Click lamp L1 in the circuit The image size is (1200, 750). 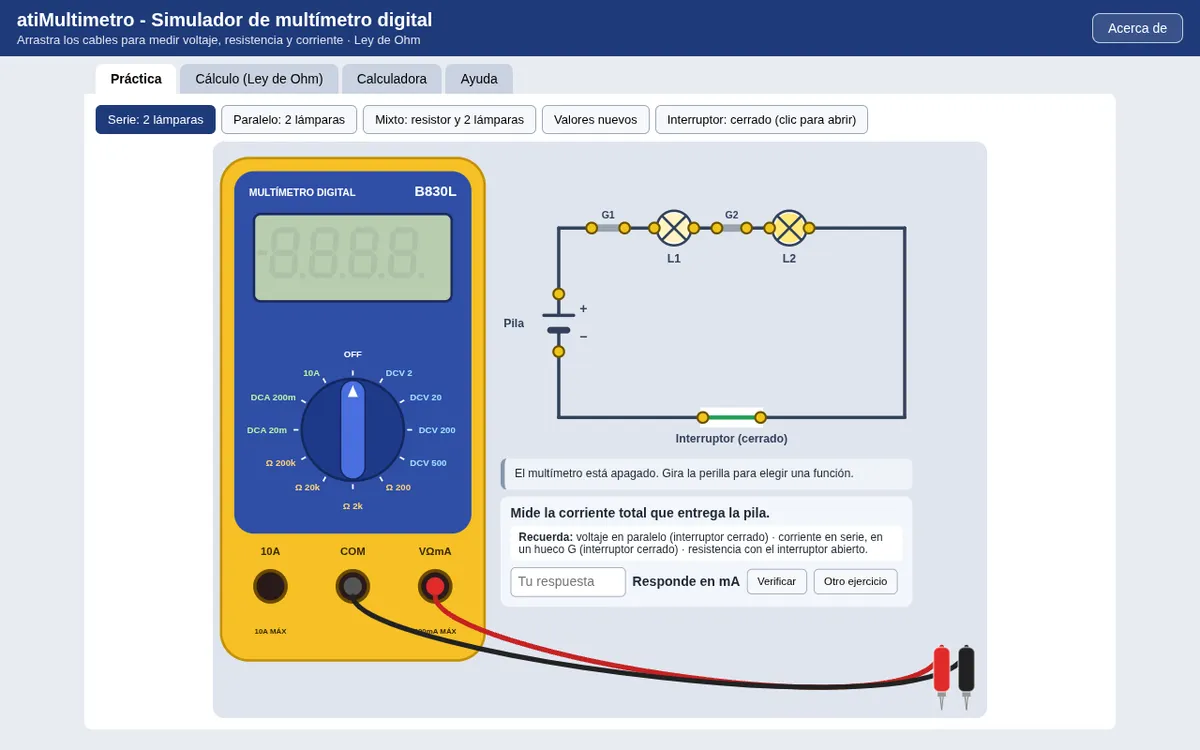[x=674, y=228]
